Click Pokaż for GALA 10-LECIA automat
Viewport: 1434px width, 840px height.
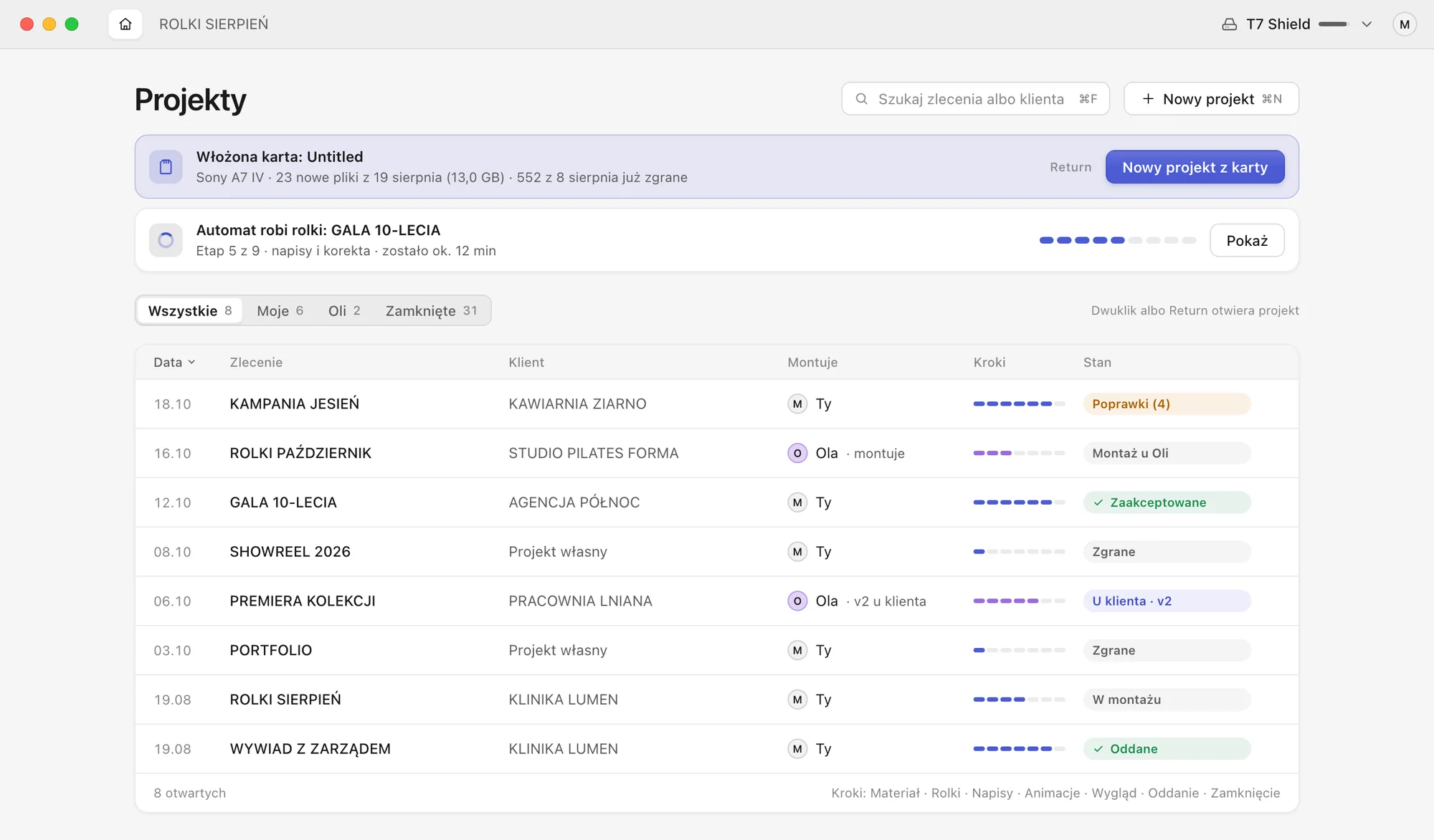[x=1247, y=240]
